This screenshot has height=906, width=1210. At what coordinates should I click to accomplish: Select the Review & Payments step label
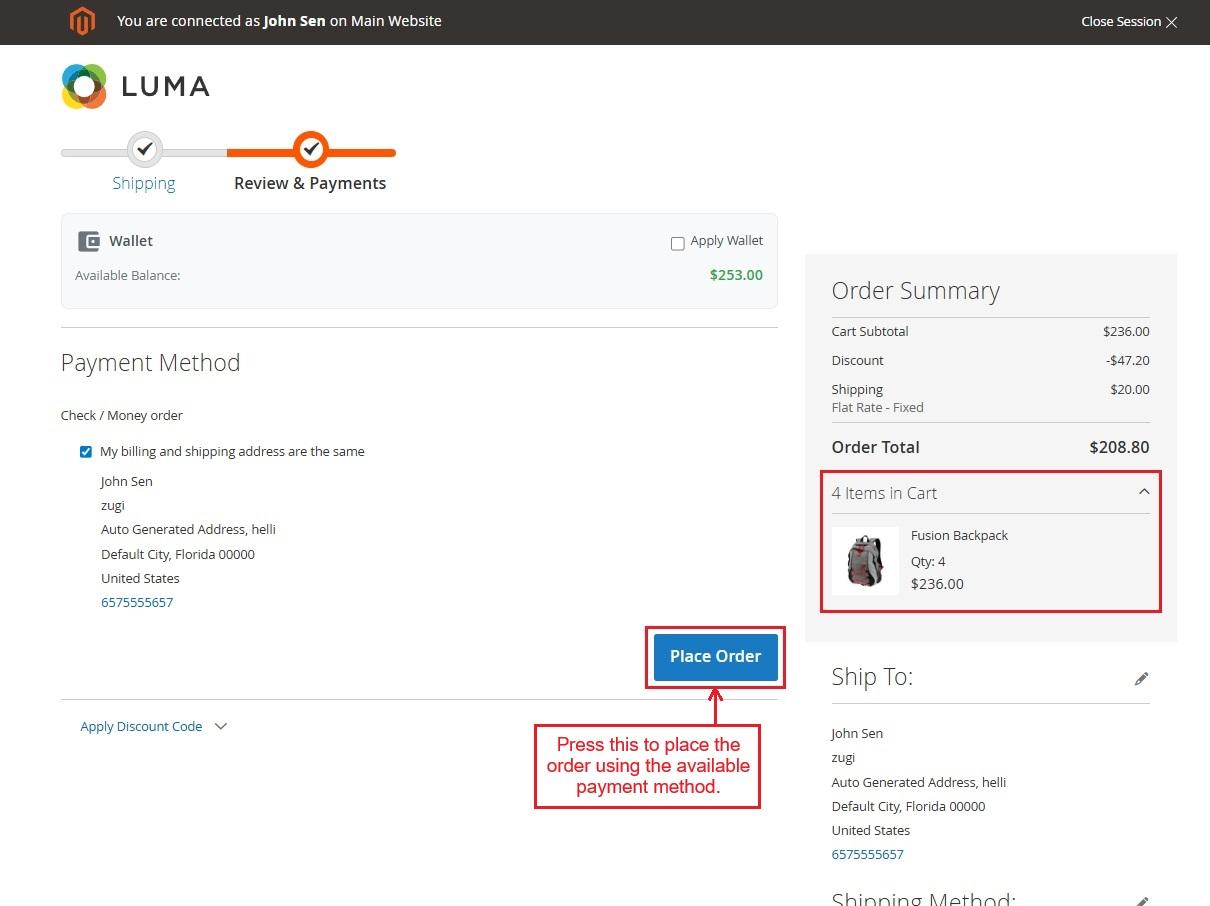click(x=310, y=183)
